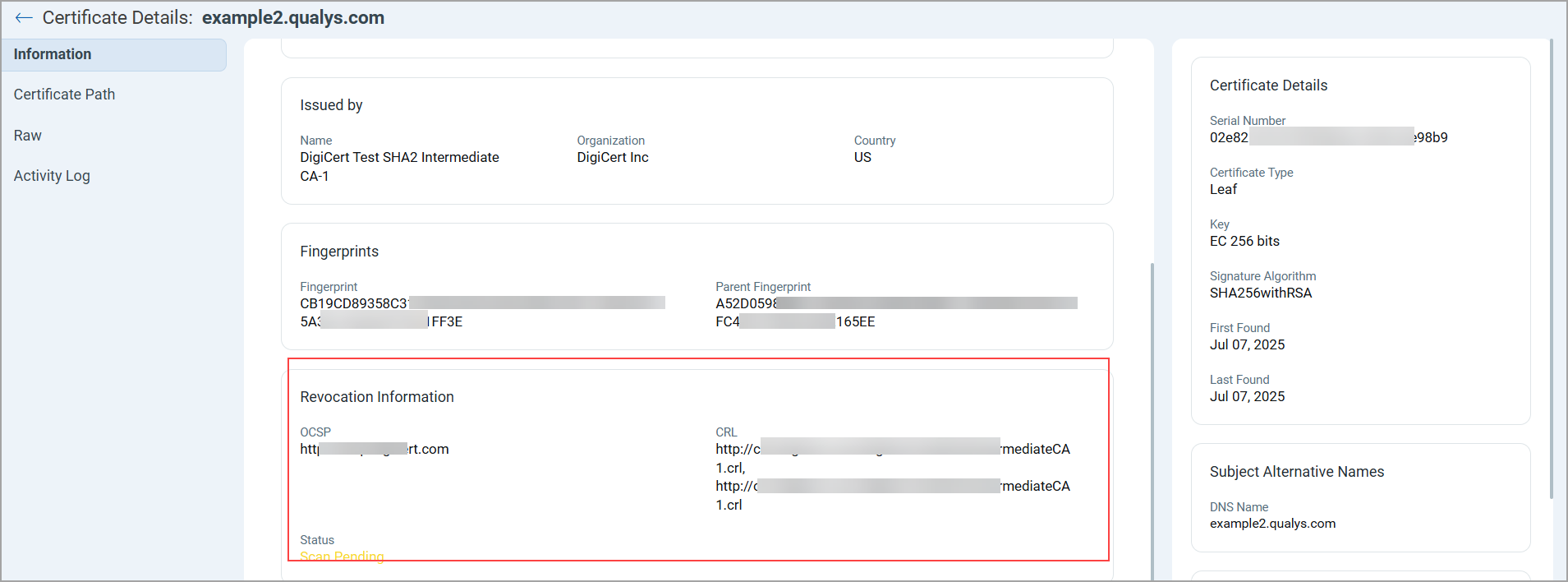The height and width of the screenshot is (582, 1568).
Task: Click the Fingerprints section heading
Action: tap(339, 252)
